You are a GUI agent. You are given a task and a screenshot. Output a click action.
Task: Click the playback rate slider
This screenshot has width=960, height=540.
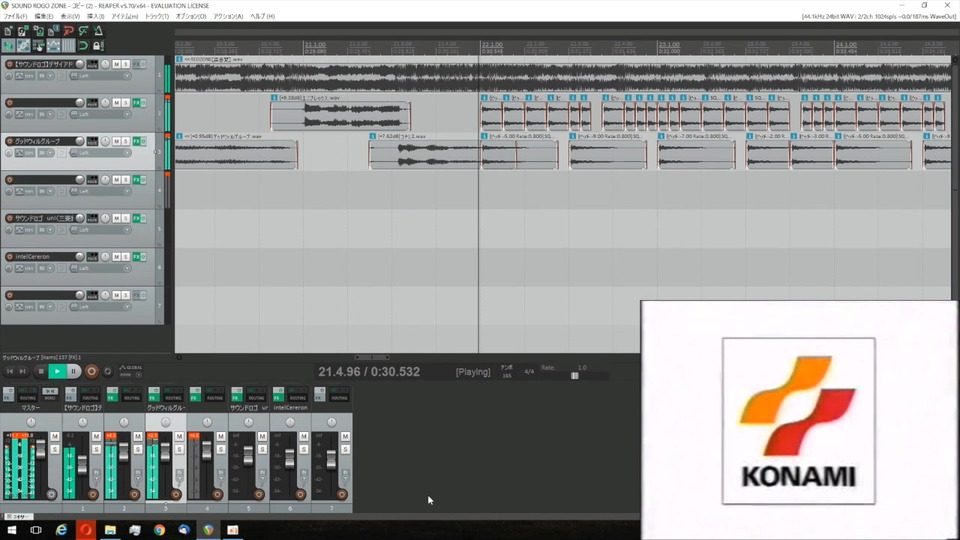575,375
